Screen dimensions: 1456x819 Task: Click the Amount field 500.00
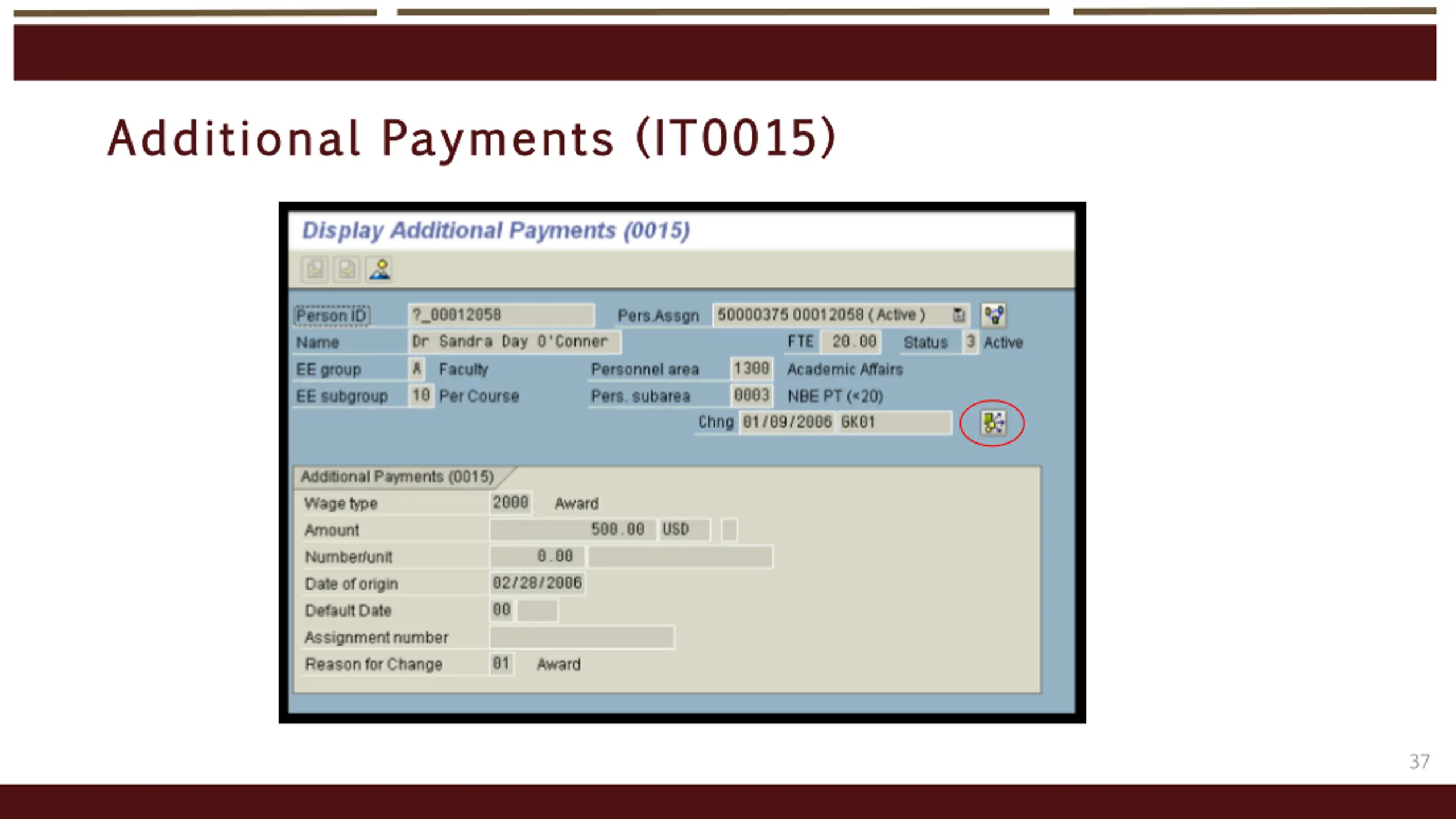tap(572, 530)
